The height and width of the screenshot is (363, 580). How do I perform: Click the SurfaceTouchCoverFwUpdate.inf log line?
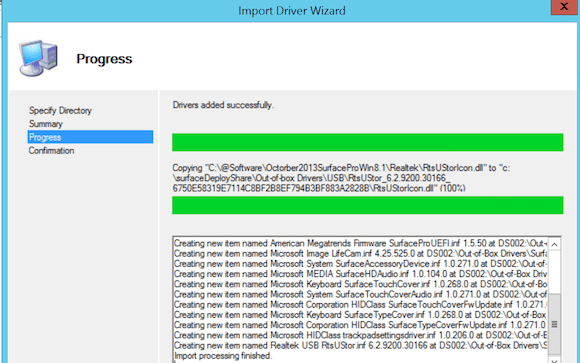coord(361,305)
